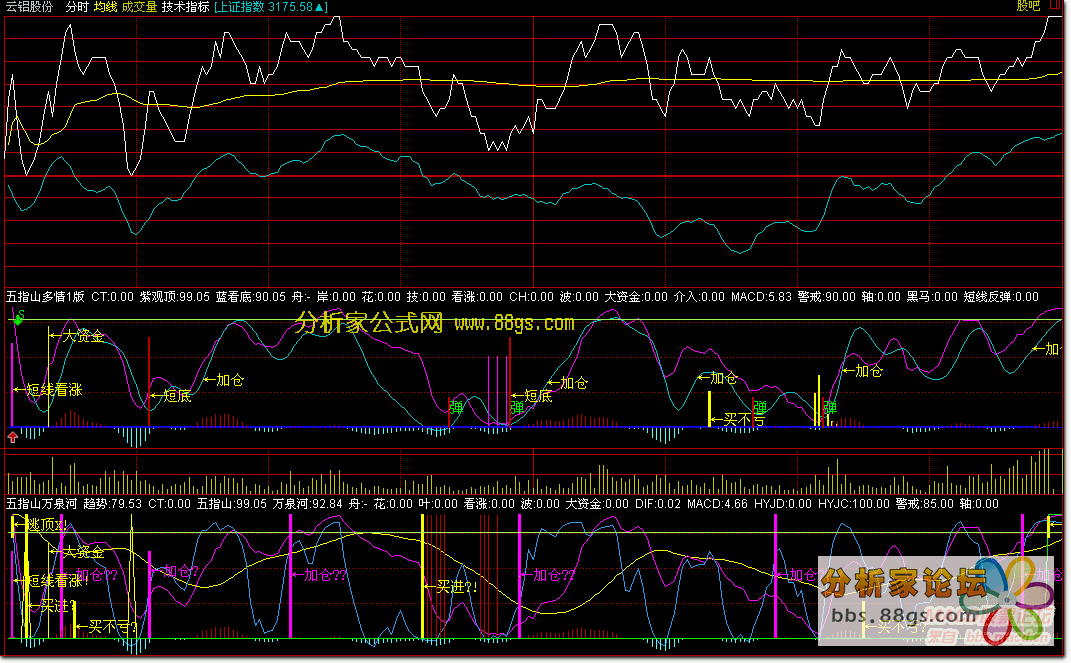Click the 买进?! marker in 万泉河 panel
1071x663 pixels.
[x=451, y=587]
